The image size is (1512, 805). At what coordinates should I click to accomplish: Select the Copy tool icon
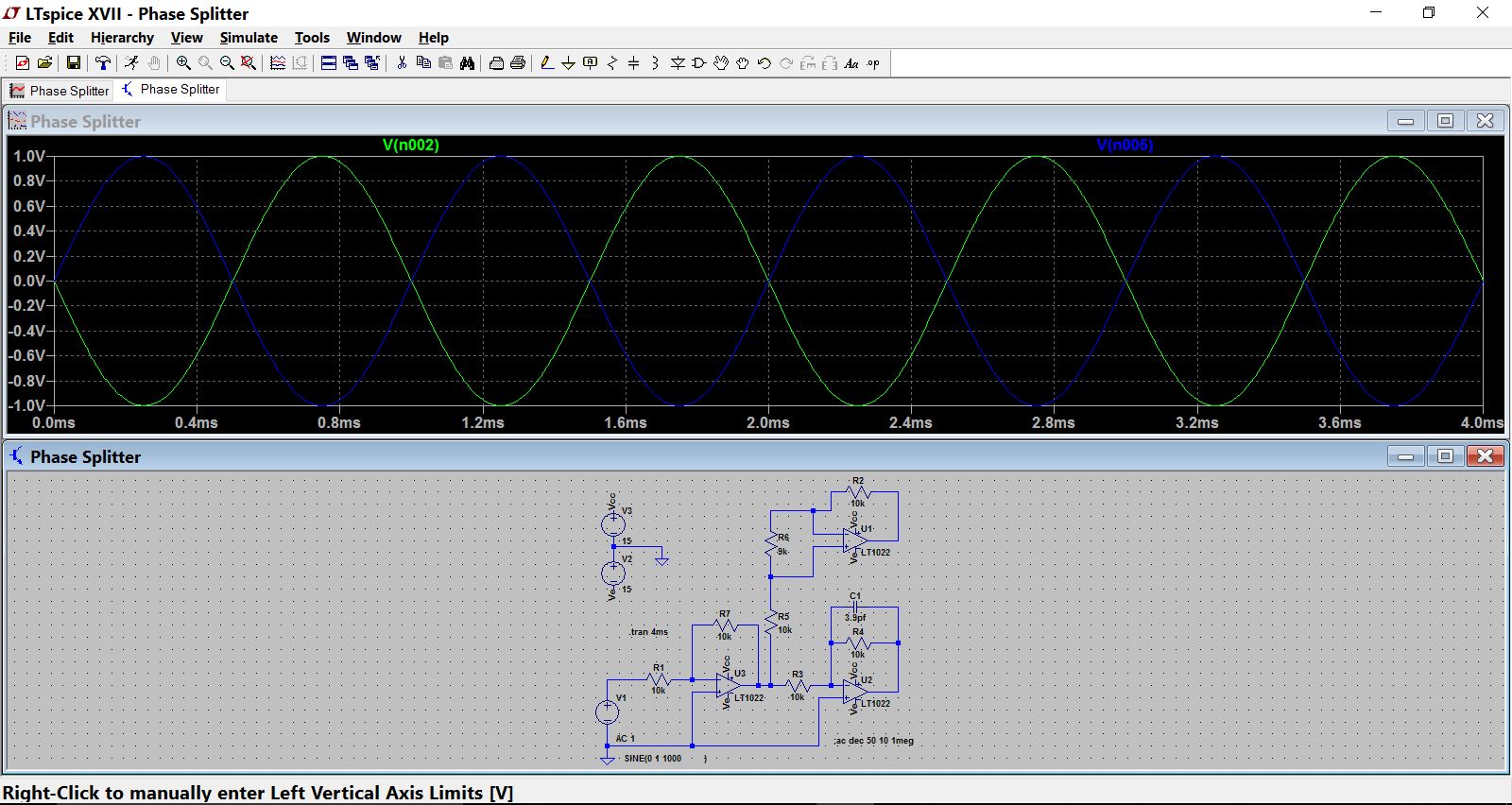pyautogui.click(x=423, y=63)
